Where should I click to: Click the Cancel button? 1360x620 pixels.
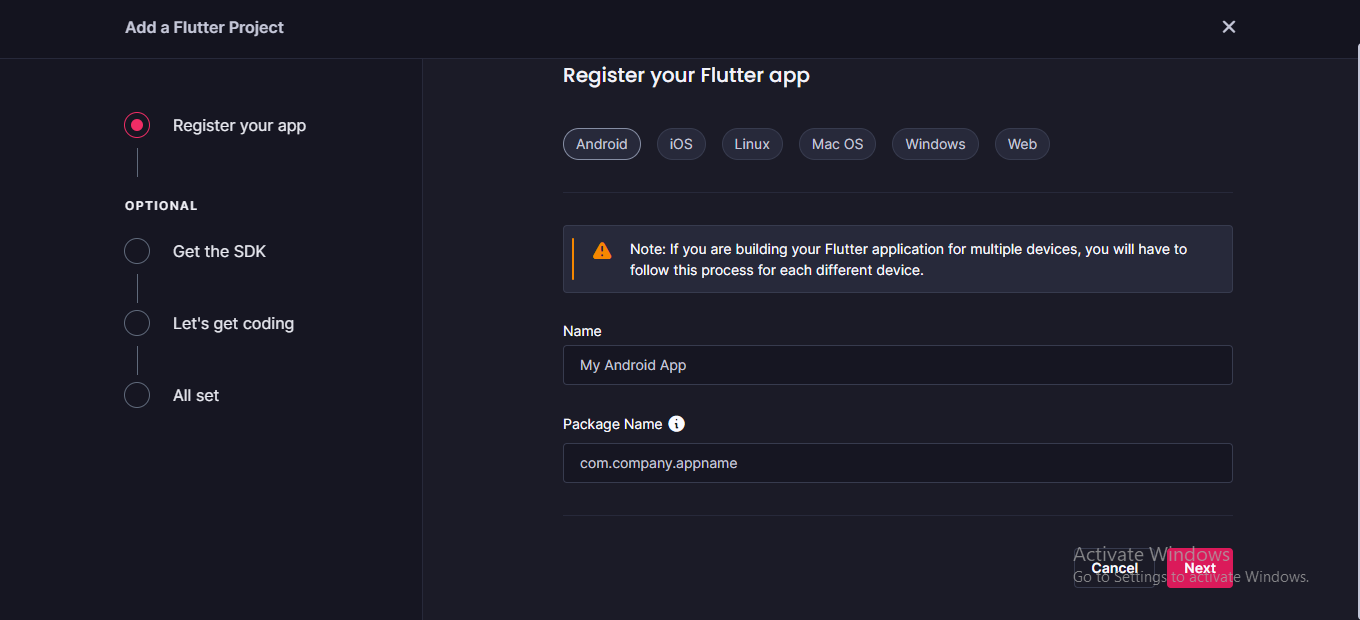1115,568
